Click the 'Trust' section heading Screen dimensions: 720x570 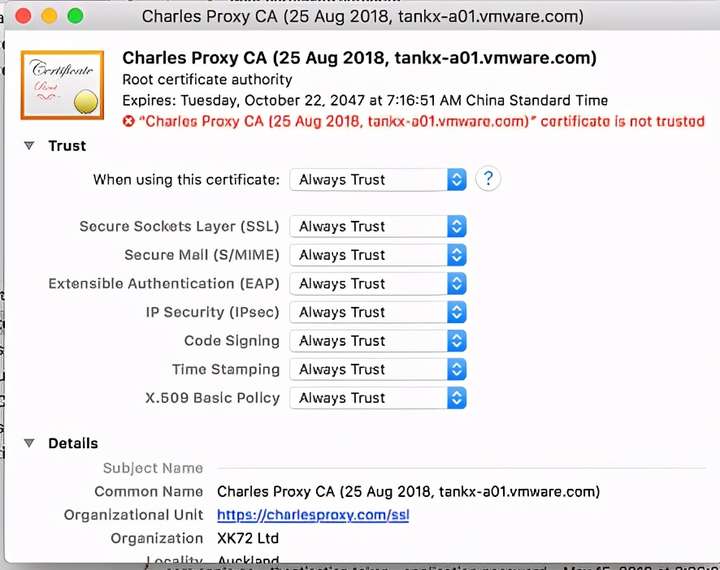pos(67,146)
